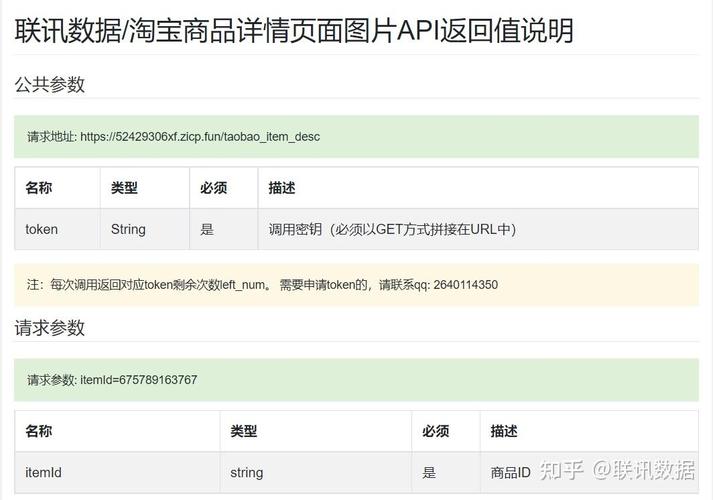Image resolution: width=713 pixels, height=500 pixels.
Task: Open the taobao_item_desc request URL
Action: point(199,137)
